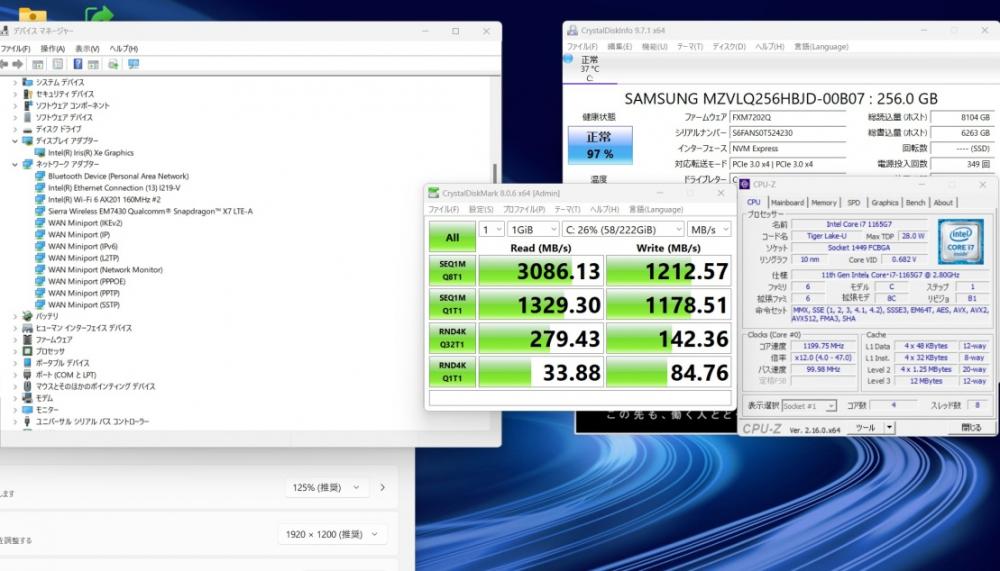Click the USB controllers category icon
The height and width of the screenshot is (571, 1000).
27,421
